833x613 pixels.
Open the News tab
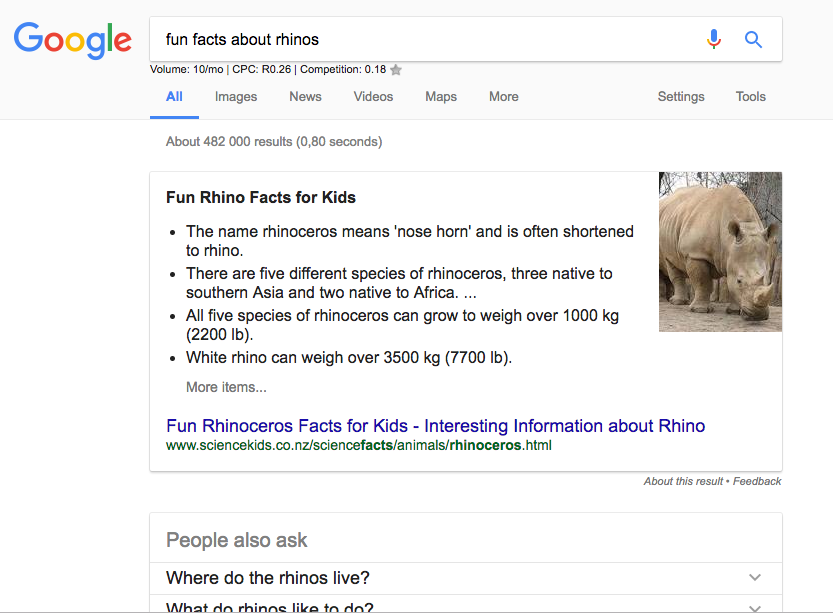tap(305, 97)
